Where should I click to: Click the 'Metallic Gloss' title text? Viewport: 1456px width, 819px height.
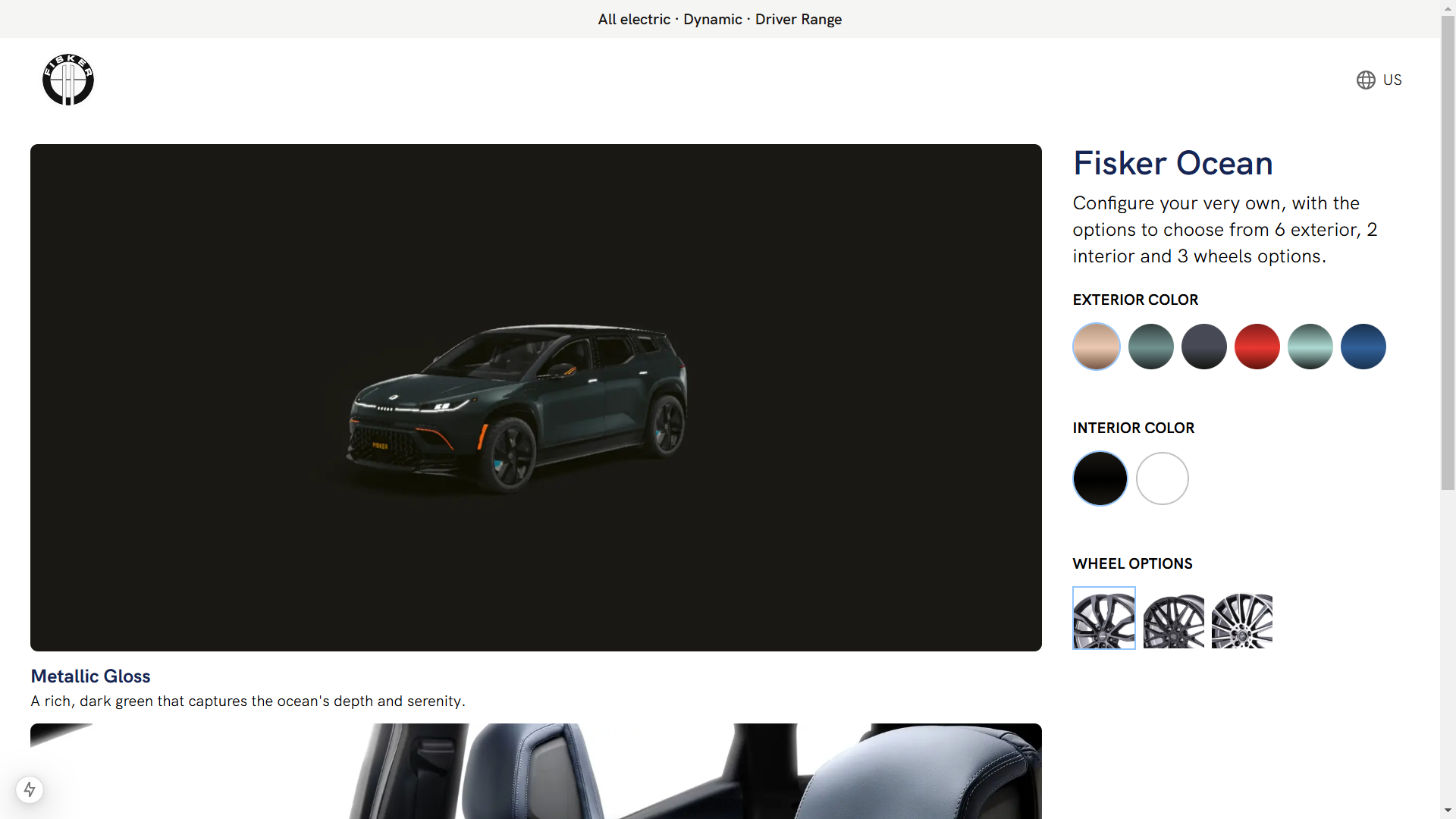[x=90, y=676]
